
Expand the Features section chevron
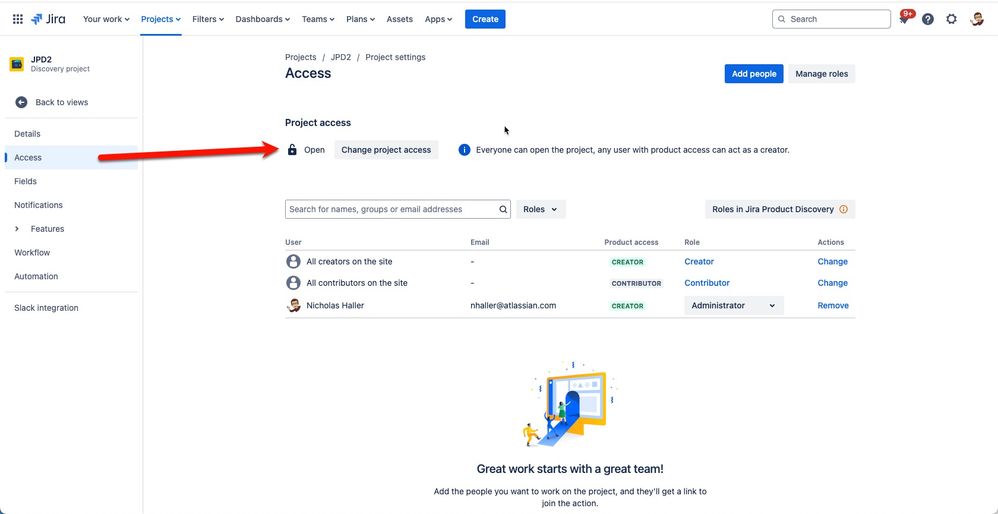pos(17,229)
